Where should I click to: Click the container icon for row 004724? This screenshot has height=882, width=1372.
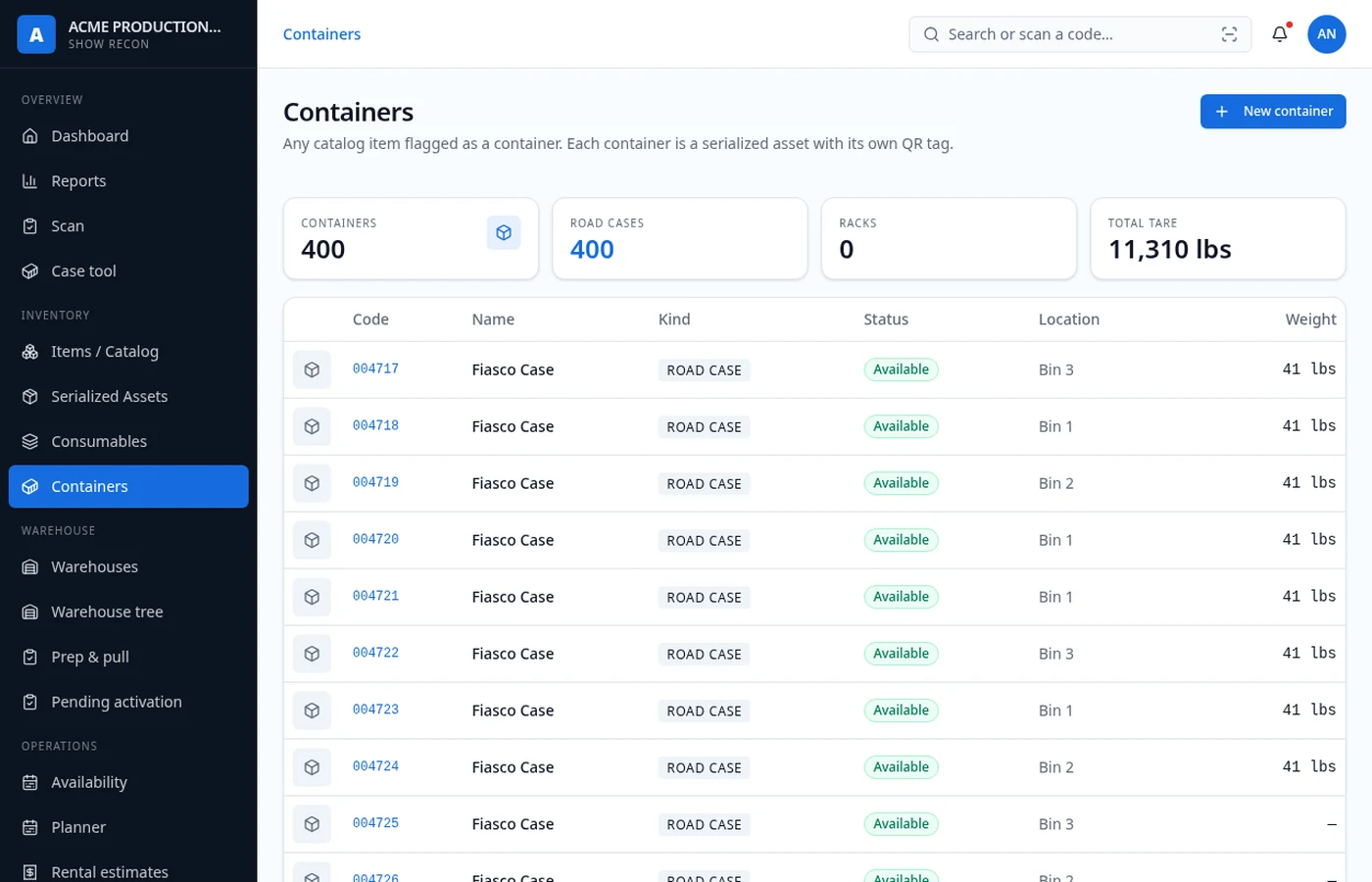(x=312, y=768)
